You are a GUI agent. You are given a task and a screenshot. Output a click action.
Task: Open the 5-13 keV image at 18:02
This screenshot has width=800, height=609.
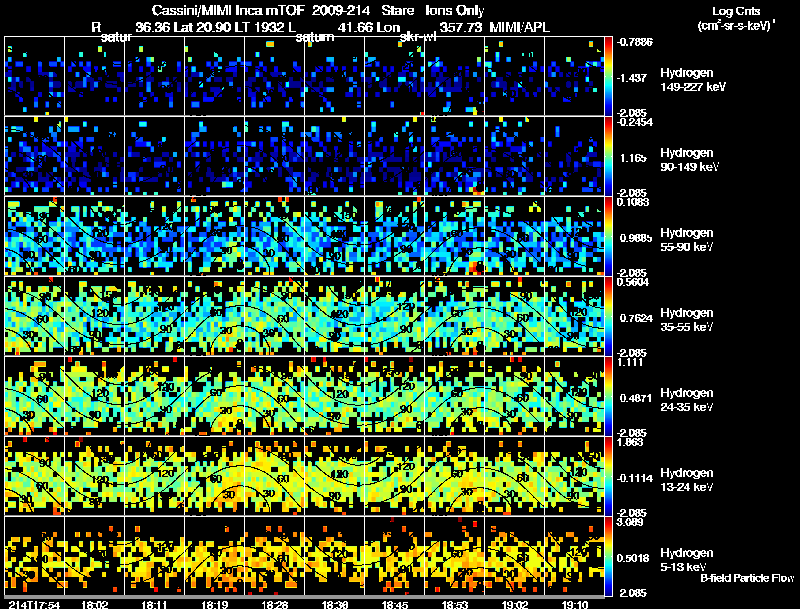click(x=95, y=556)
